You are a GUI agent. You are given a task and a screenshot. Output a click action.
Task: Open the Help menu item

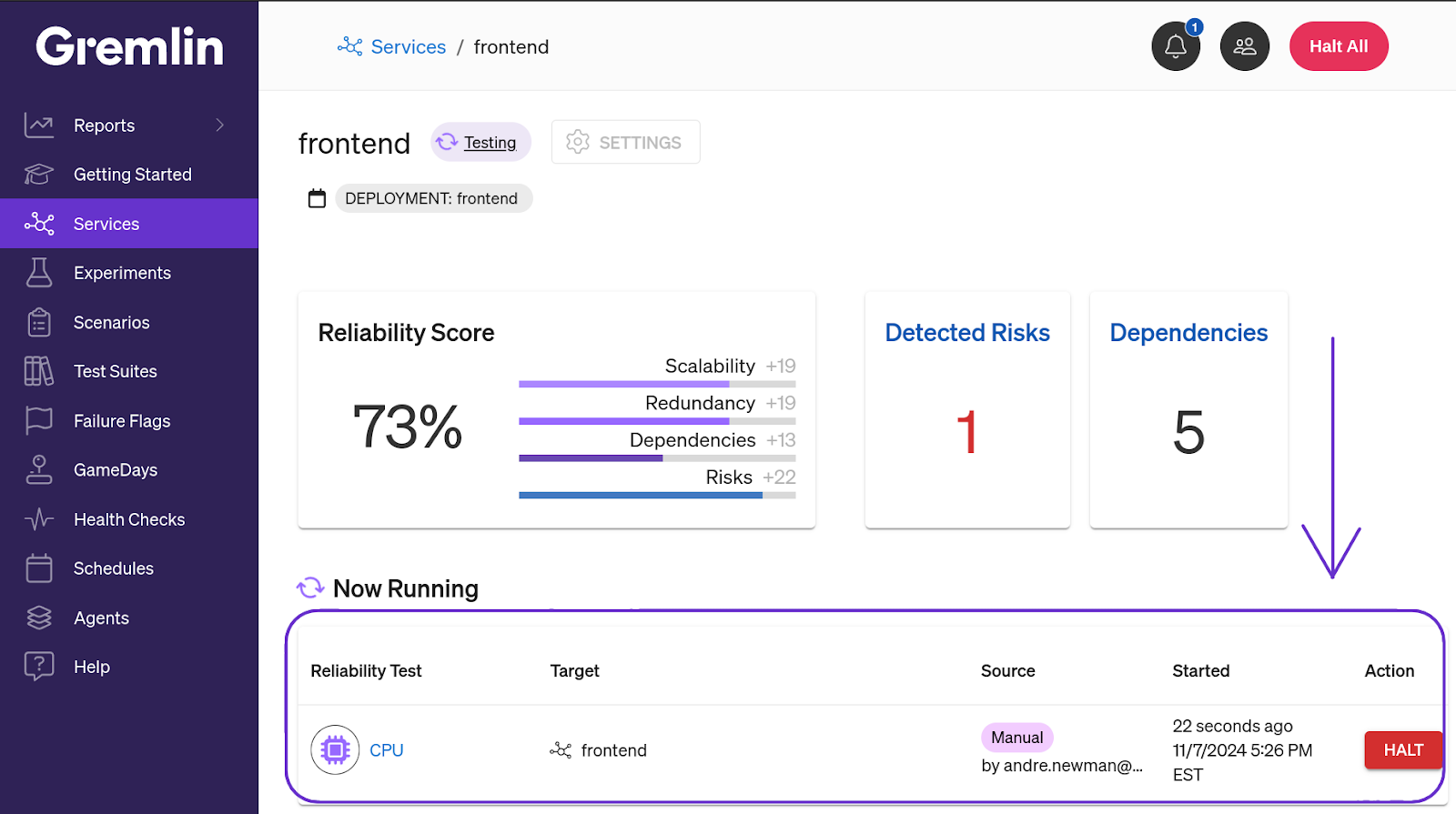coord(128,667)
